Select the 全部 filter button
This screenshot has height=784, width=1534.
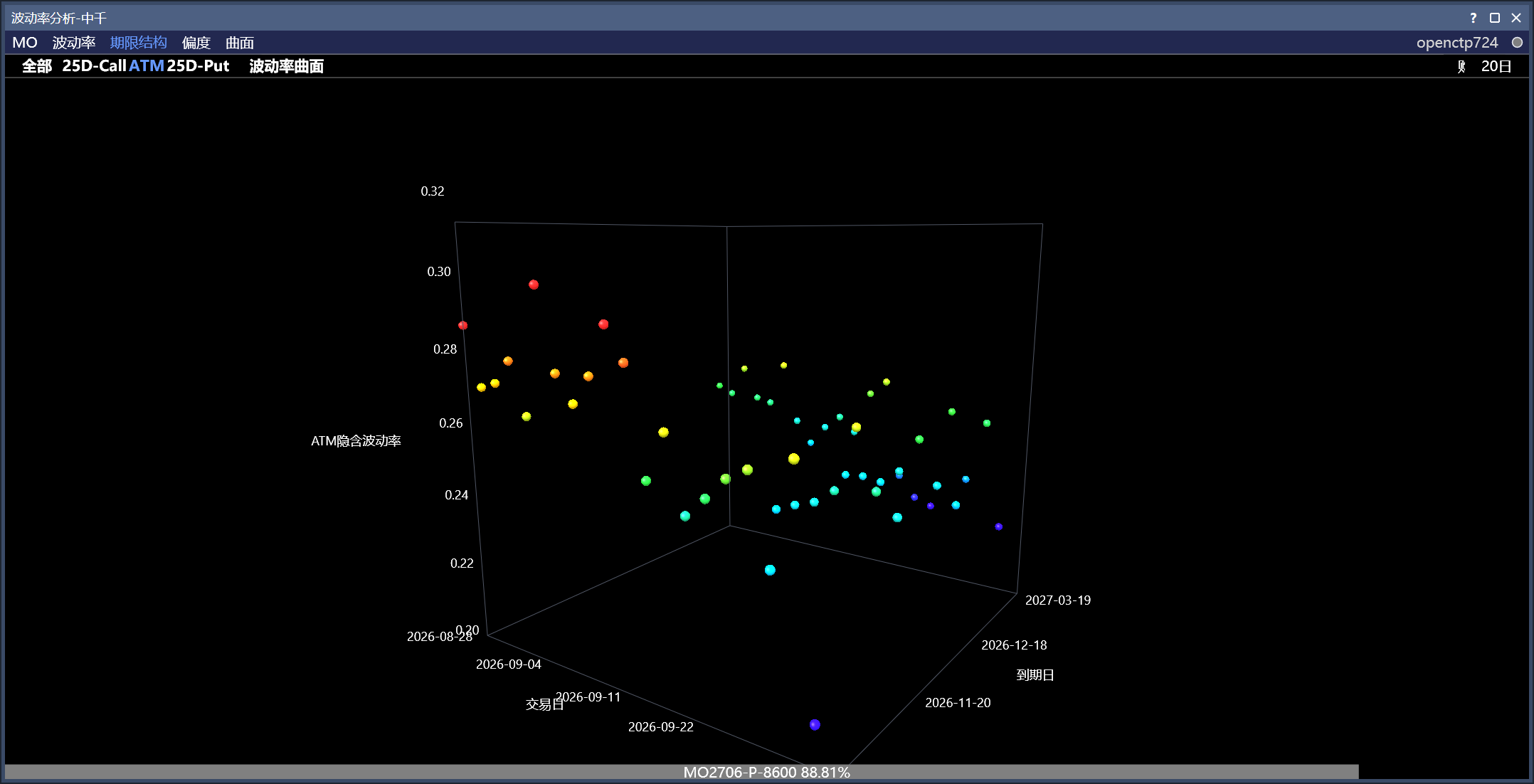click(x=37, y=66)
